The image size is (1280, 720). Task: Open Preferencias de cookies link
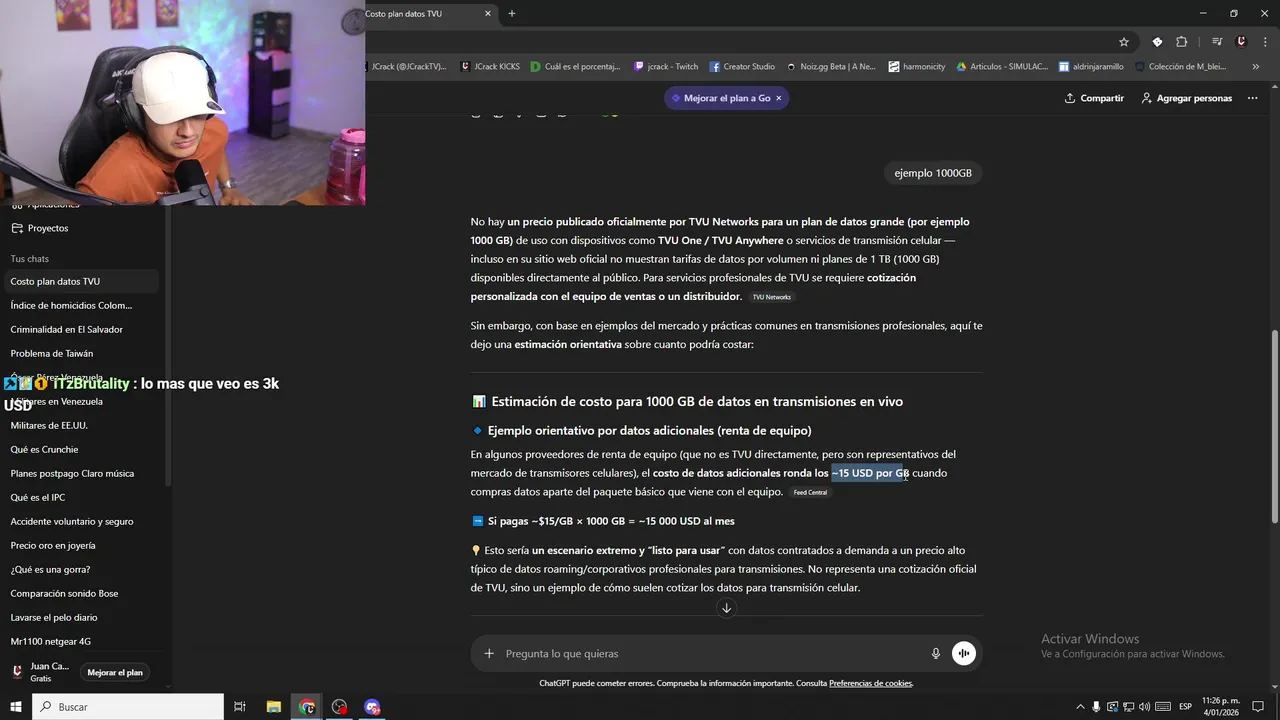pos(870,683)
